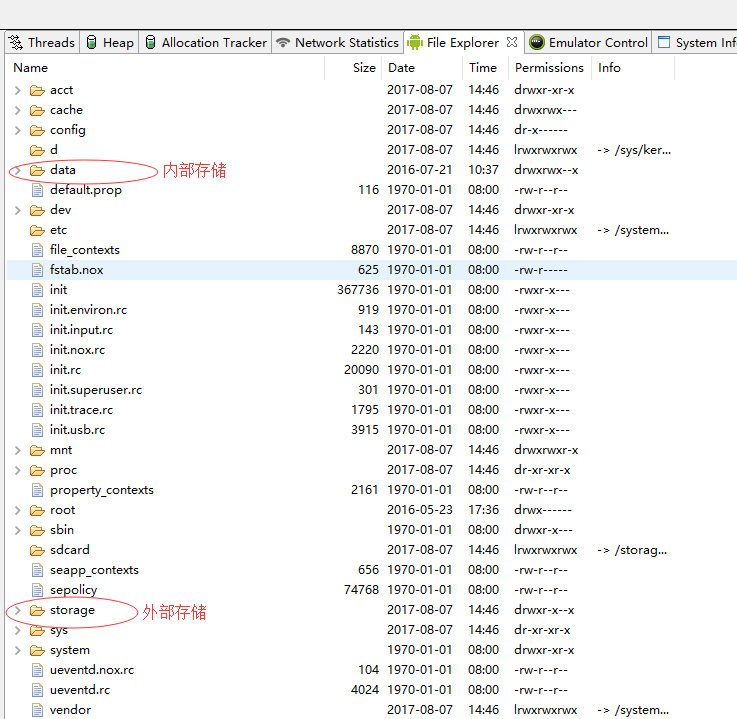Click the System Info window icon
Viewport: 737px width, 719px height.
pyautogui.click(x=664, y=42)
